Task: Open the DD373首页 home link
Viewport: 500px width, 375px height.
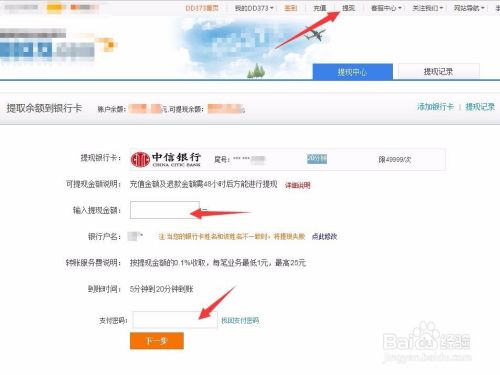Action: coord(202,8)
